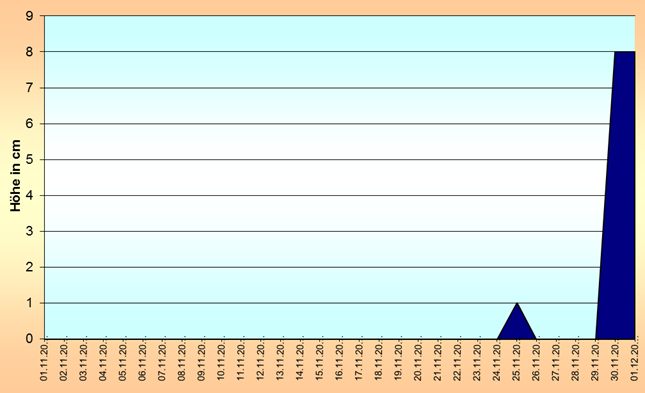Click the y-axis label 5
This screenshot has height=393, width=645.
tap(29, 160)
